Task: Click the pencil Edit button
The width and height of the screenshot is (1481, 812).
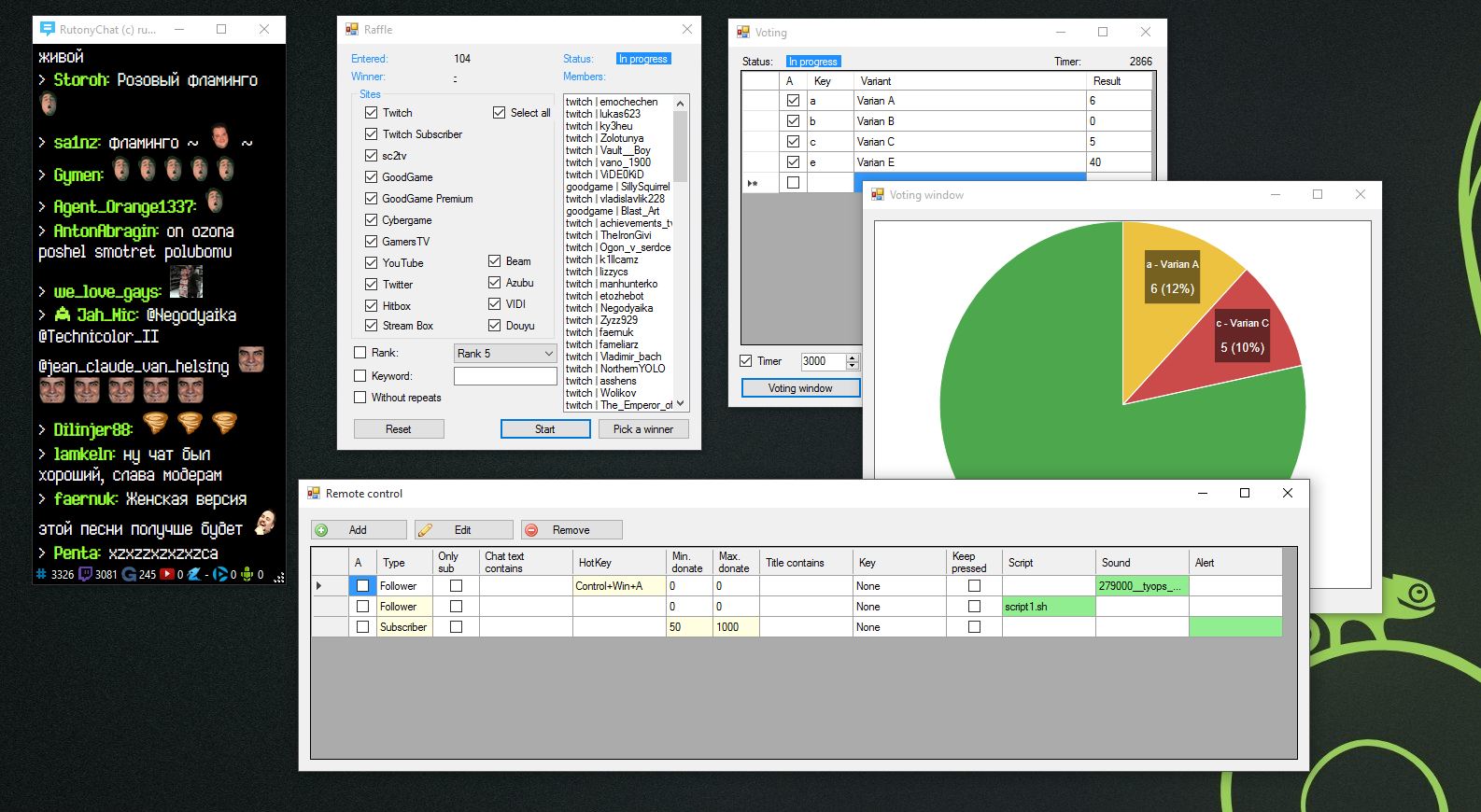Action: pyautogui.click(x=463, y=530)
